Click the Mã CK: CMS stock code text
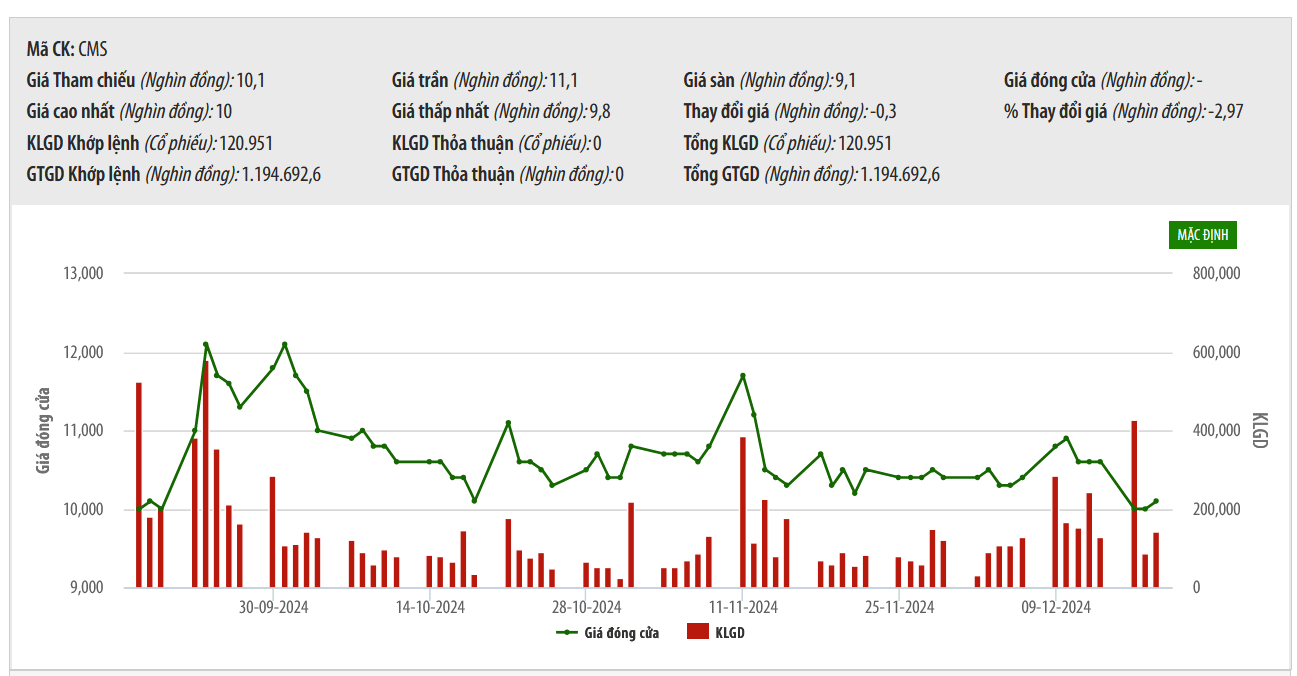The image size is (1297, 676). pos(67,49)
